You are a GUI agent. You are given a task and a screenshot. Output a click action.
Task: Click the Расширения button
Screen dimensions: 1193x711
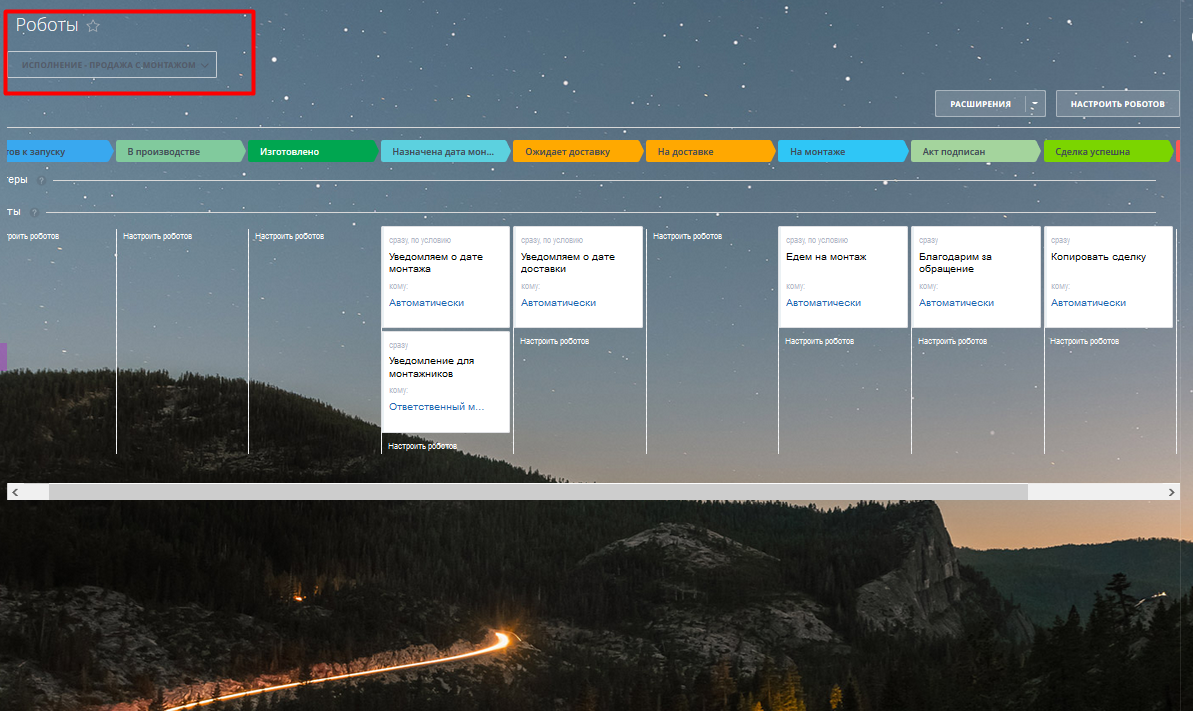point(980,104)
